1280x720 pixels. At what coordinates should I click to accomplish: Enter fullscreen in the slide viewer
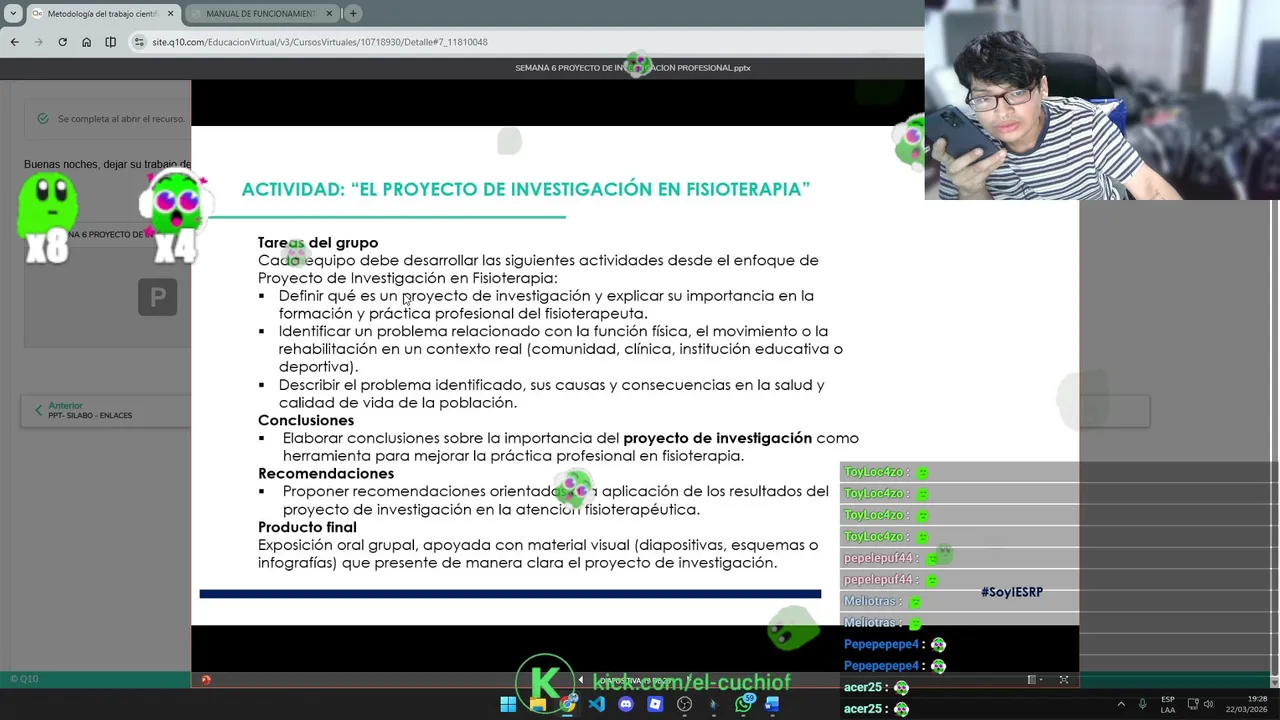(1064, 680)
